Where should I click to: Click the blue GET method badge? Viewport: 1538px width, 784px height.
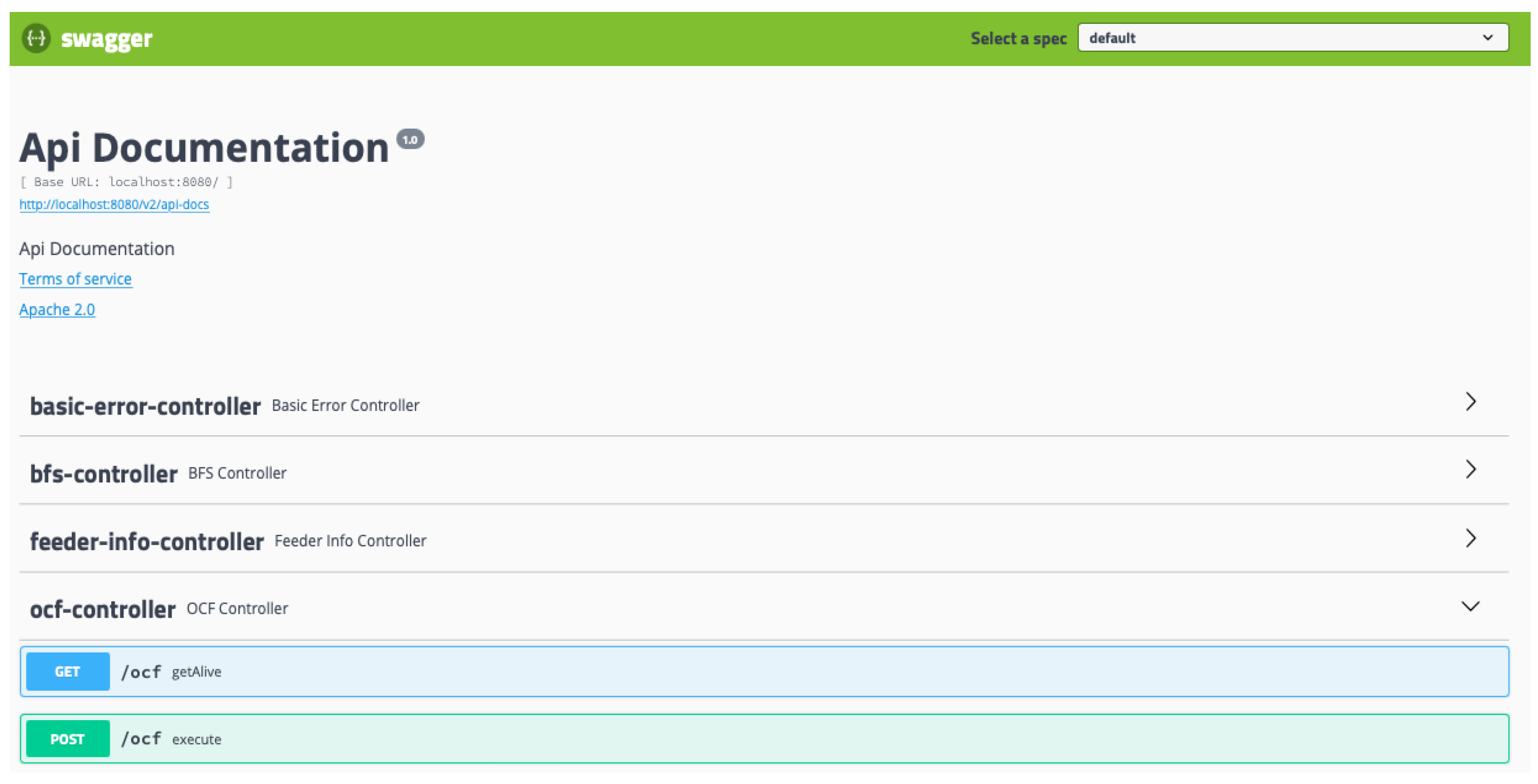pyautogui.click(x=68, y=672)
